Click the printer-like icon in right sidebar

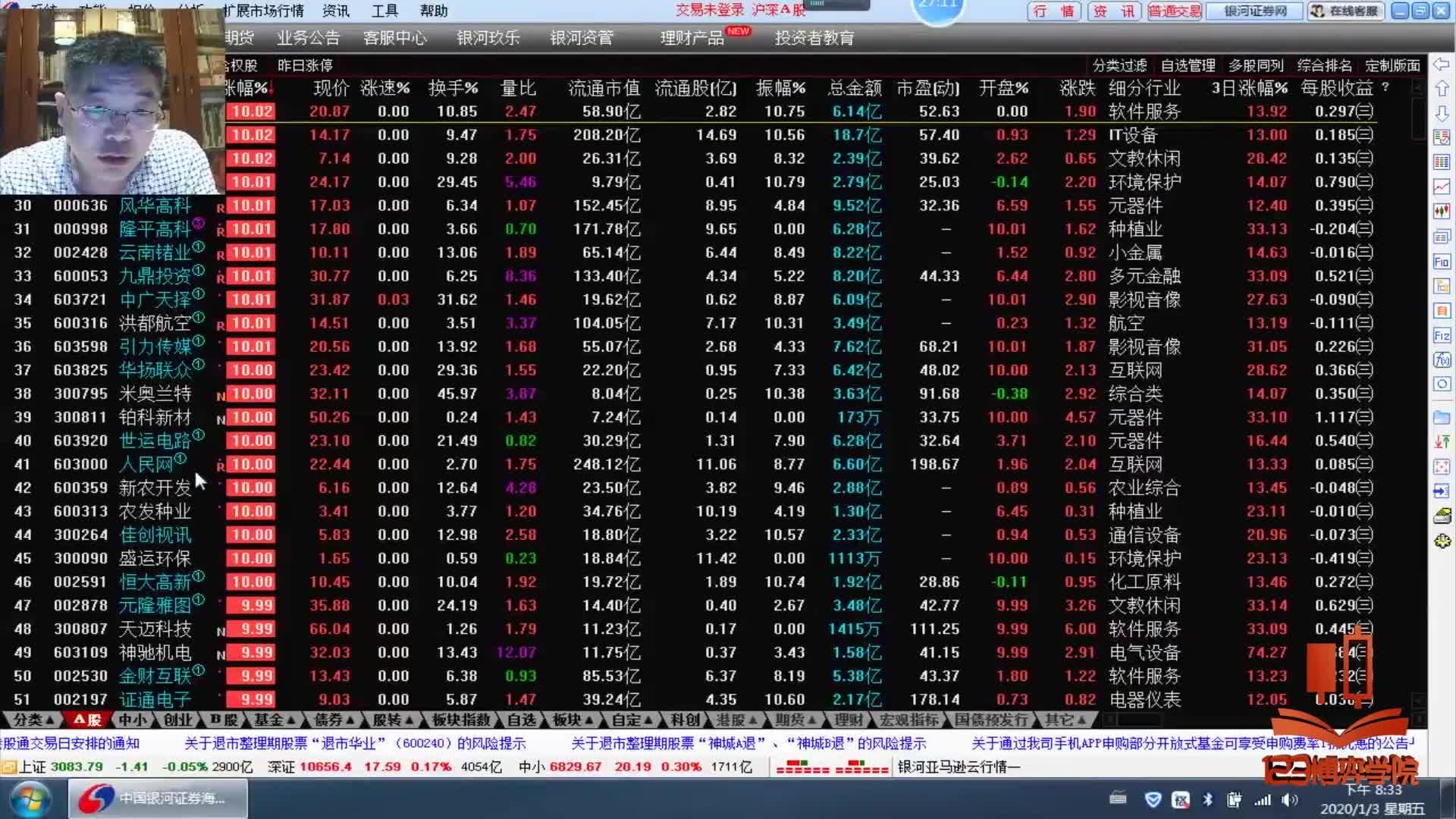(x=1442, y=516)
